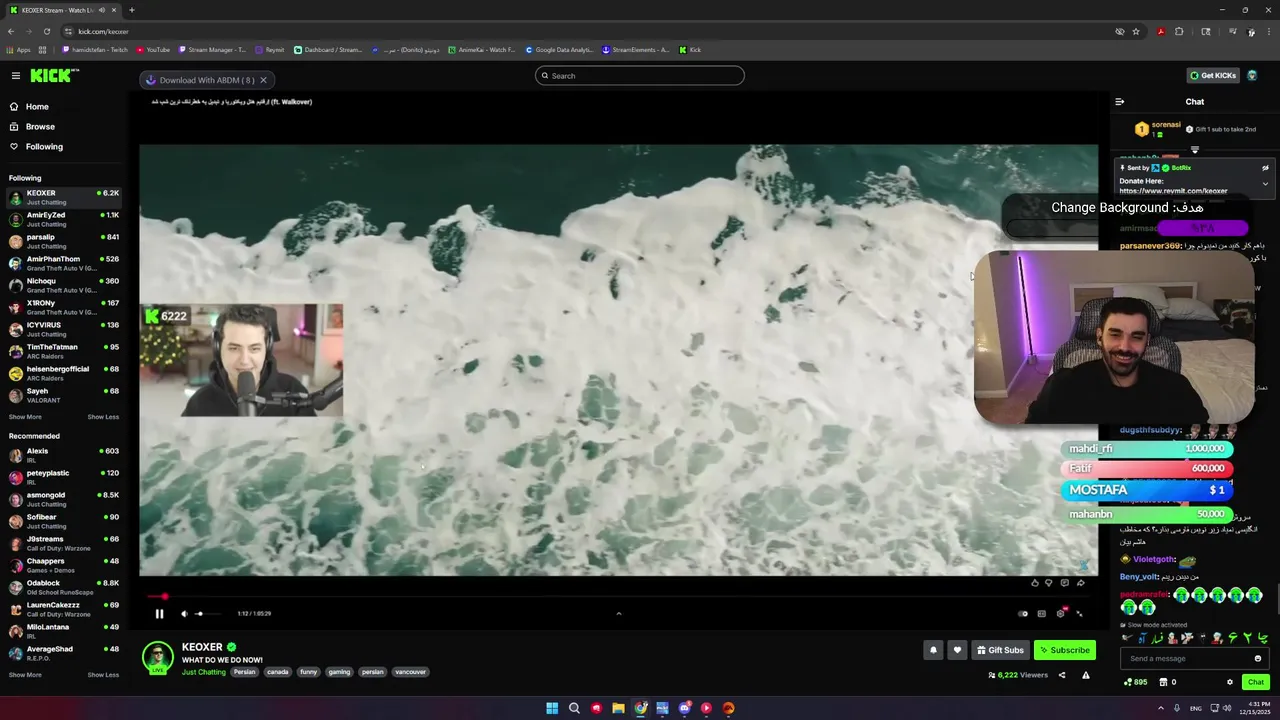Image resolution: width=1280 pixels, height=720 pixels.
Task: Open Windows taskbar search
Action: [574, 708]
